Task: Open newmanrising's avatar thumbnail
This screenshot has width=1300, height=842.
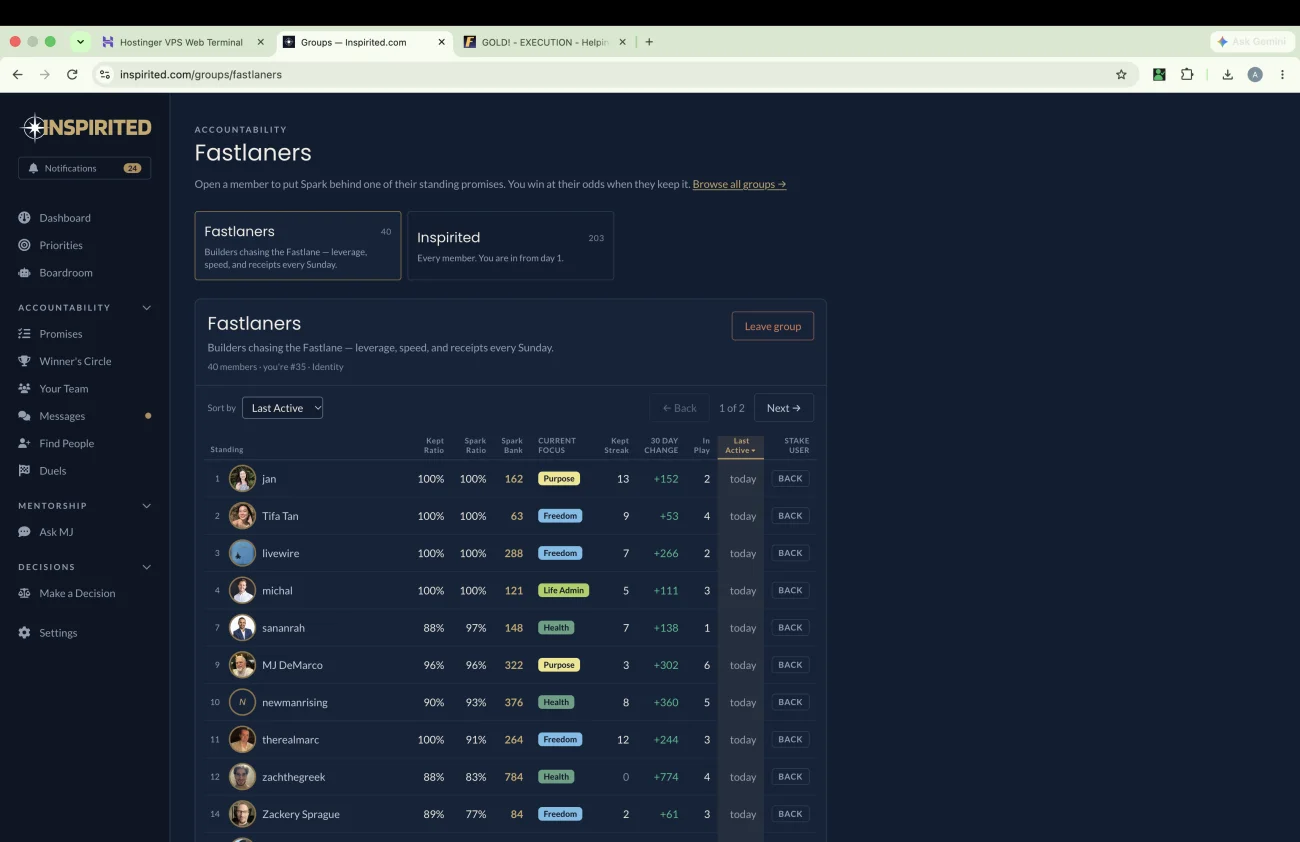Action: click(242, 702)
